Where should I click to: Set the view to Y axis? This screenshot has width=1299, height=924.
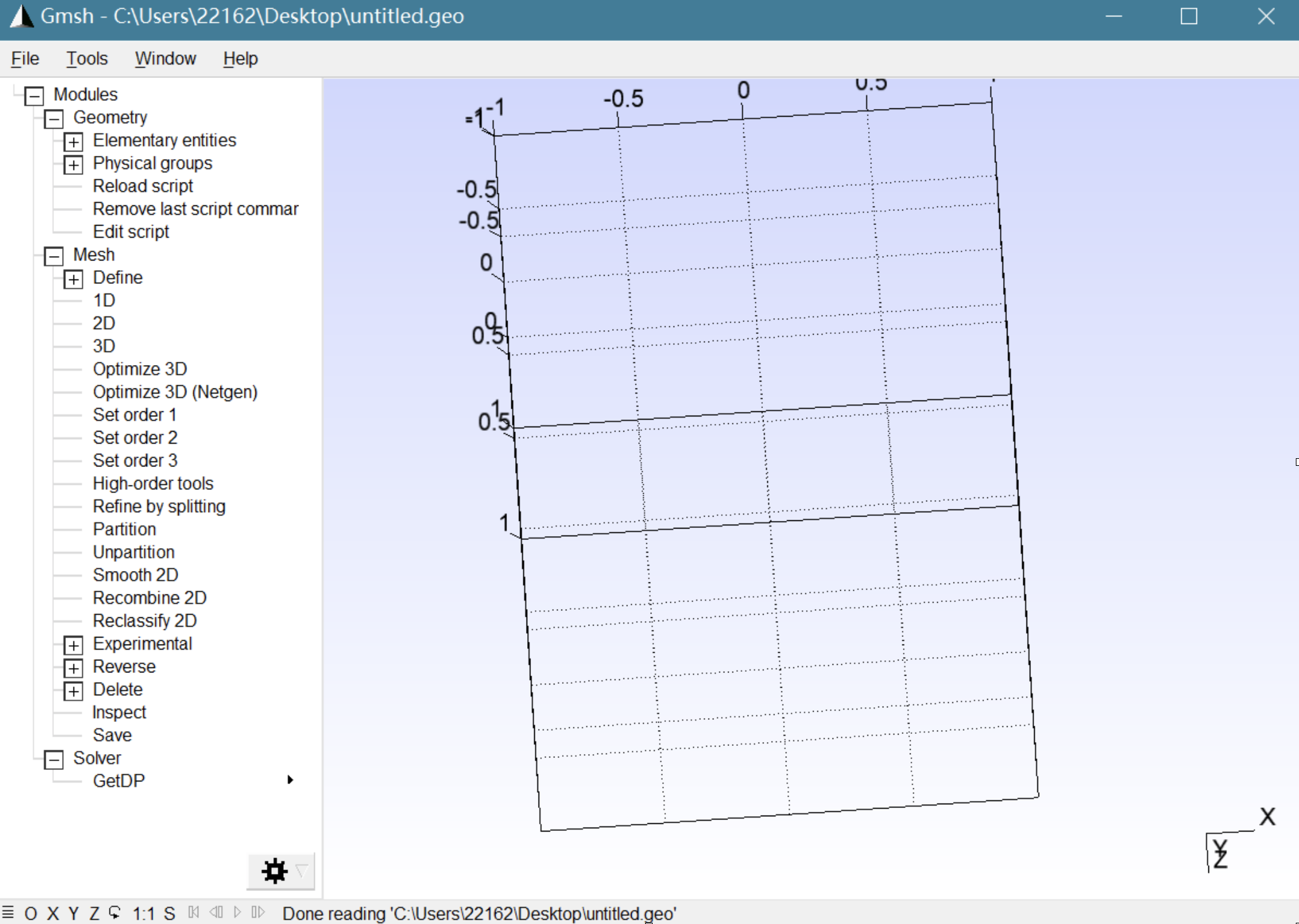74,913
